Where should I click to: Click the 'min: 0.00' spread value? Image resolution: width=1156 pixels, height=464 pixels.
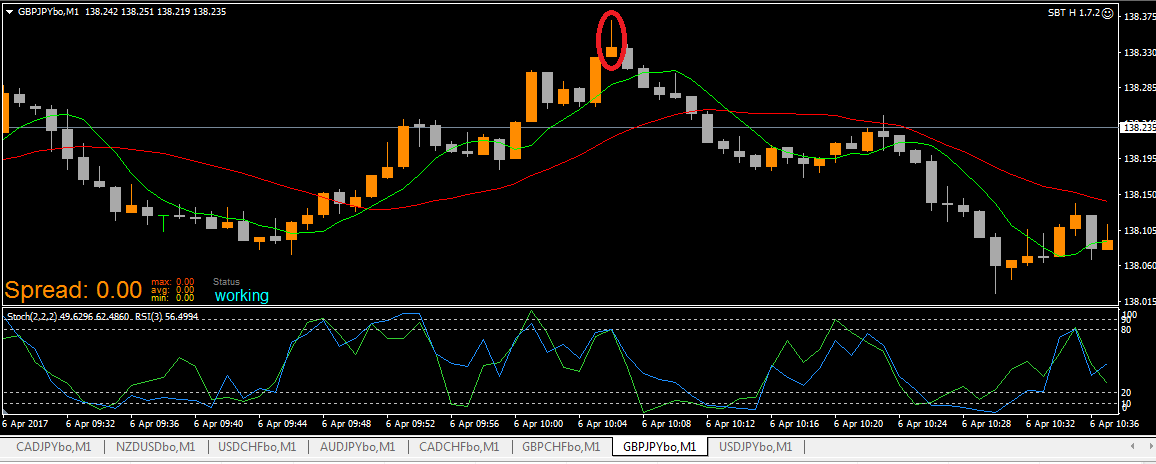(x=173, y=298)
